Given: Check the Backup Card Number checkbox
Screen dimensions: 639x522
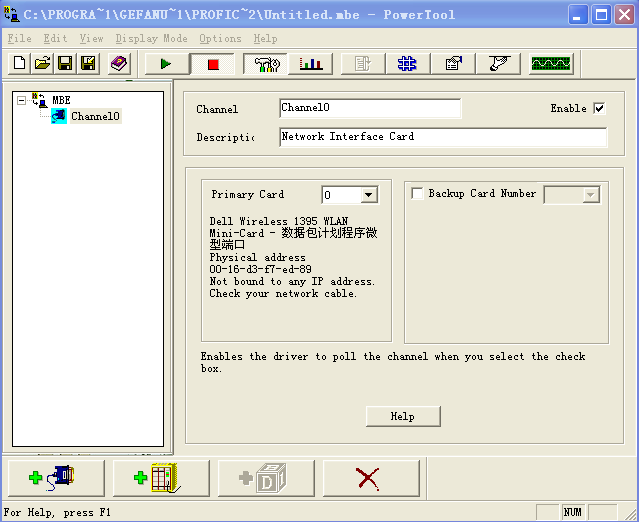Looking at the screenshot, I should (417, 194).
